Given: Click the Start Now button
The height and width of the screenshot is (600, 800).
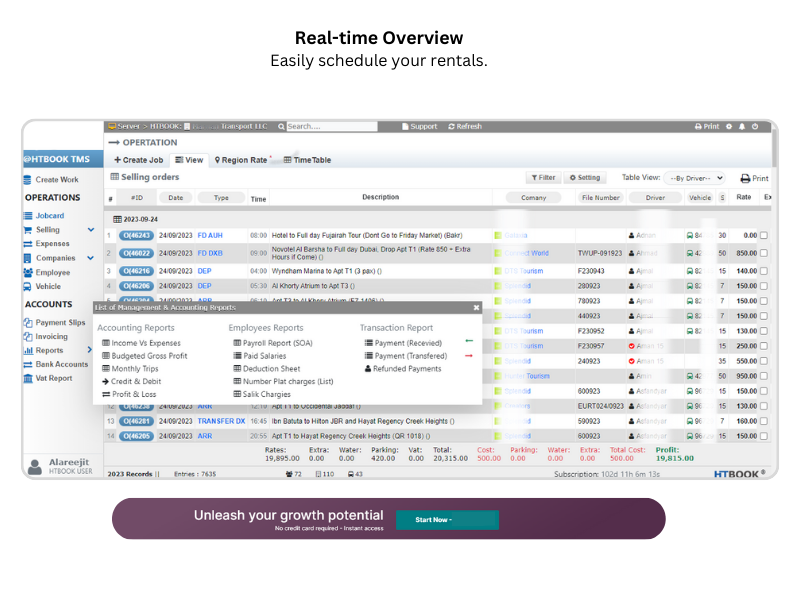Looking at the screenshot, I should 446,520.
